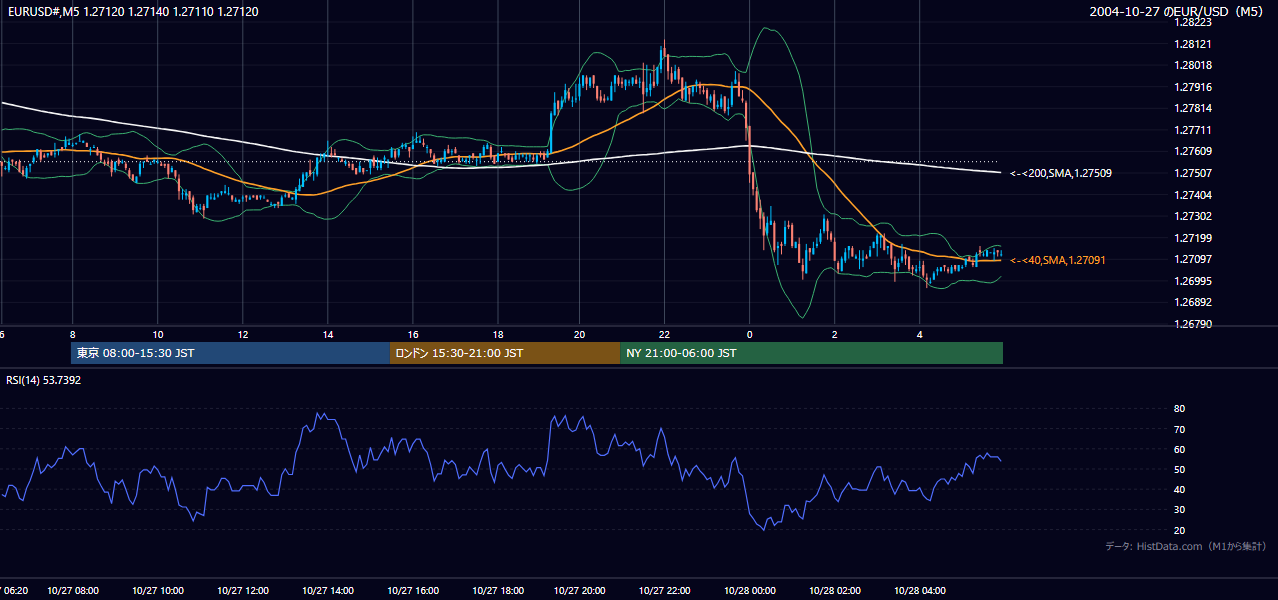Click price axis value 1.26995
The height and width of the screenshot is (600, 1278).
pyautogui.click(x=1195, y=281)
